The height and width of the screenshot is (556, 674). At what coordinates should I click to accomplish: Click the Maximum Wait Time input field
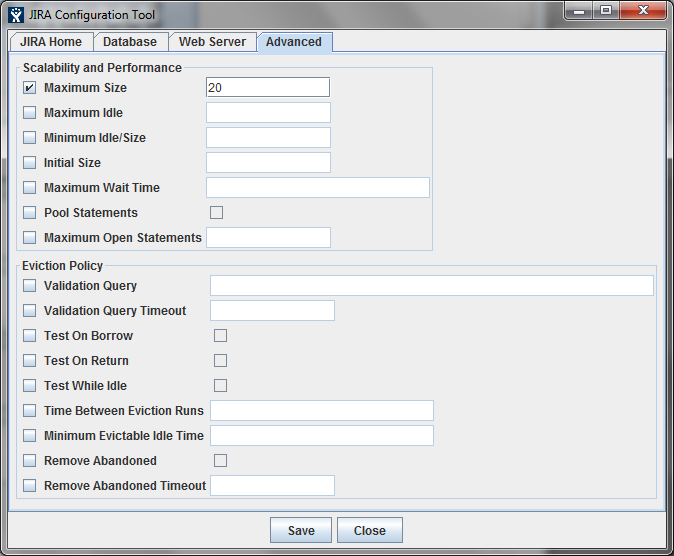(318, 187)
